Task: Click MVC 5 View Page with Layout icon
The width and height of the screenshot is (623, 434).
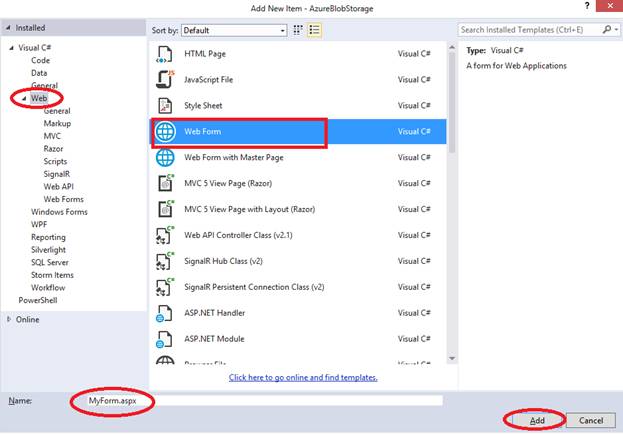Action: pyautogui.click(x=165, y=209)
